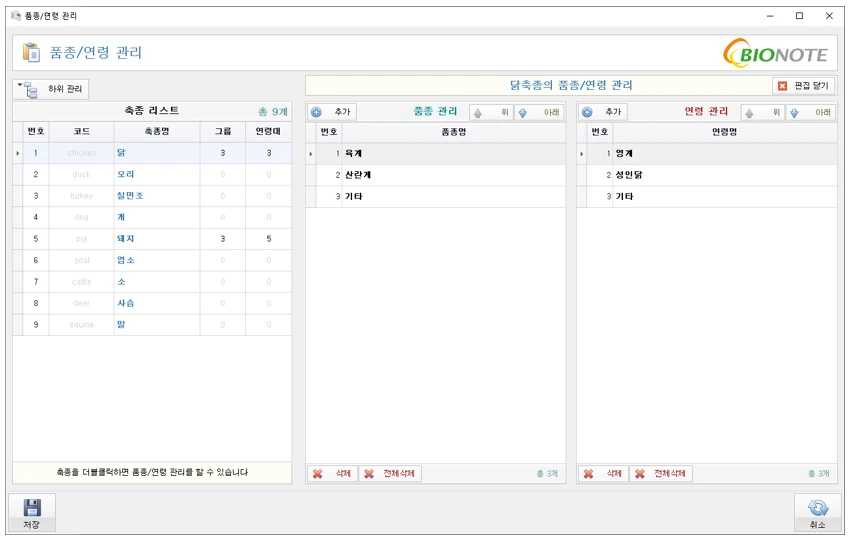Click 전체삭제 button under 품종 관리 list
The height and width of the screenshot is (541, 851).
[390, 474]
